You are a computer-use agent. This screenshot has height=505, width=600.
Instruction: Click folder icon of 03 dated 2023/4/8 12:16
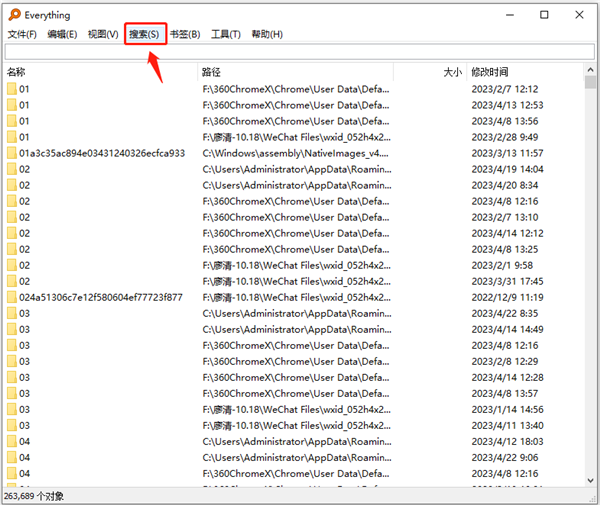12,345
